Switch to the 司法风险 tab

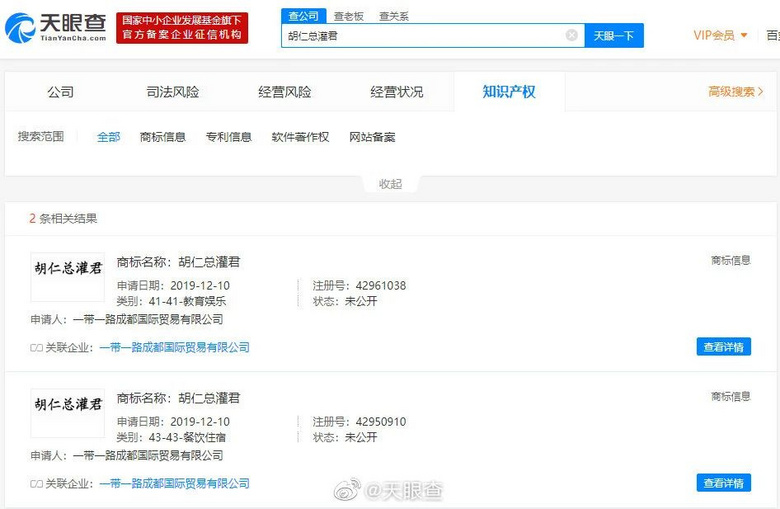173,92
